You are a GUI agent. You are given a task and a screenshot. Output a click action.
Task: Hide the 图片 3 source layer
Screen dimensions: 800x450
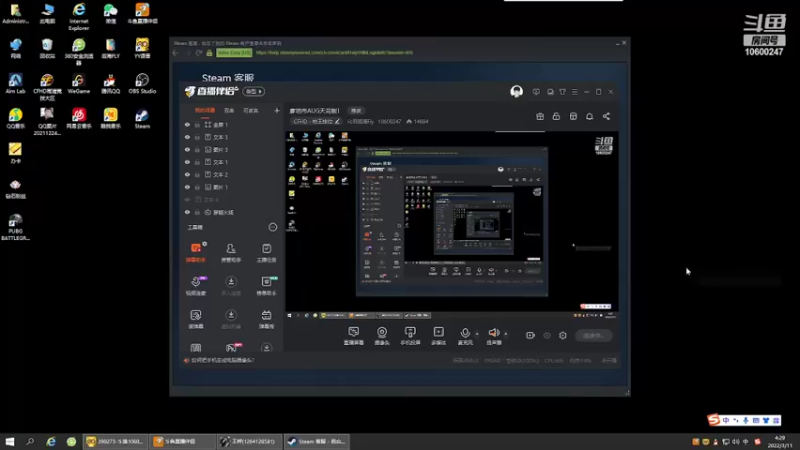tap(187, 149)
